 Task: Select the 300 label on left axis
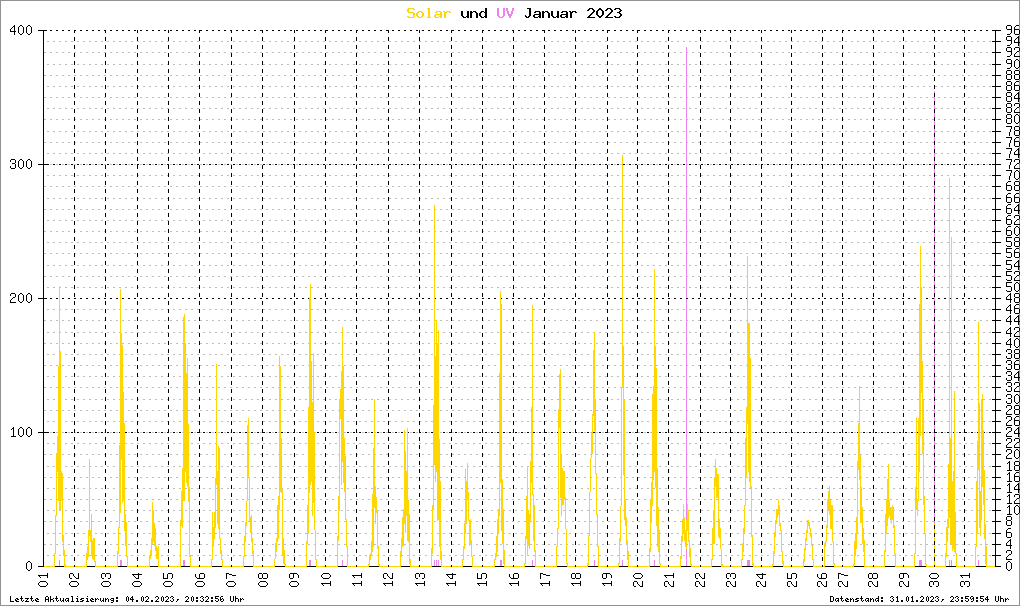point(22,165)
